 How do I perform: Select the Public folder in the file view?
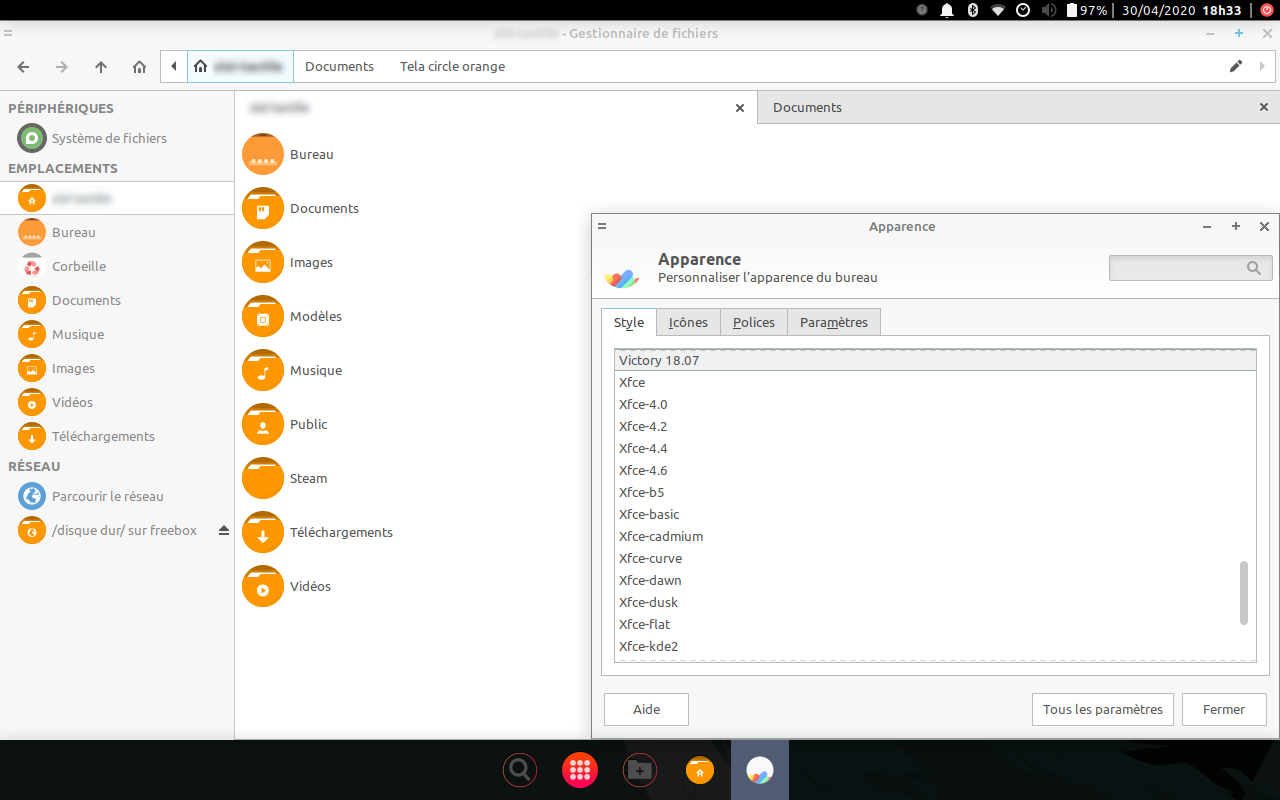pos(285,424)
